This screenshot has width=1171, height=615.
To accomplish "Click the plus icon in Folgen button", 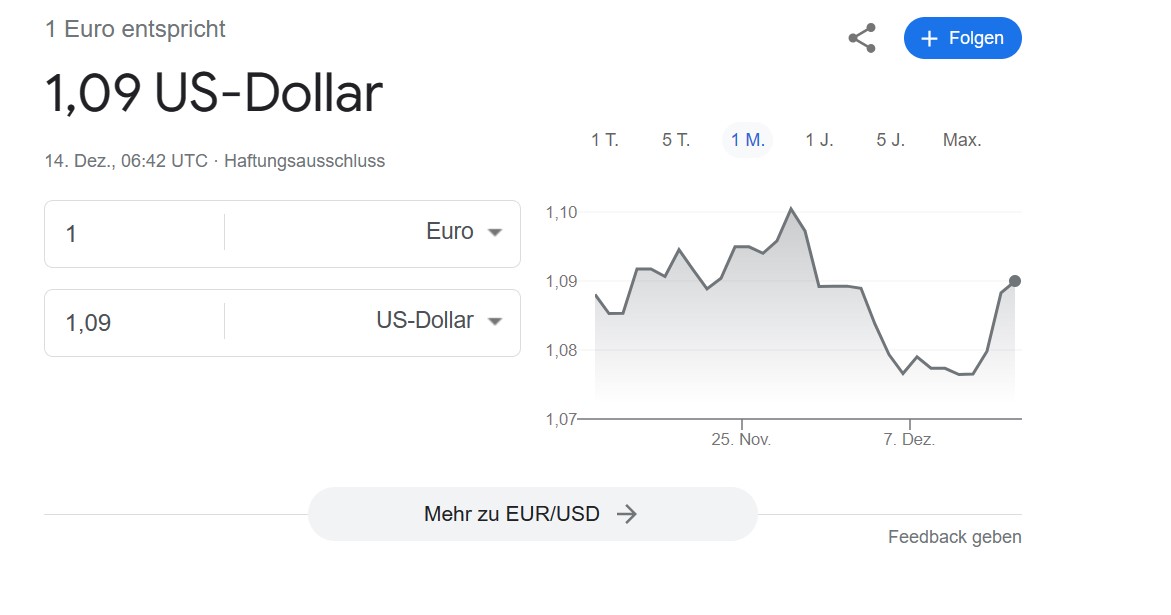I will [x=929, y=39].
